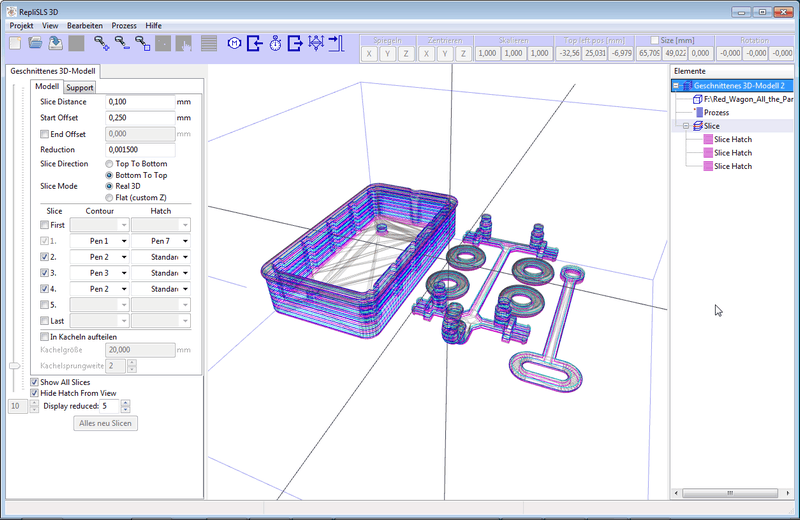Click the save project icon

(56, 43)
